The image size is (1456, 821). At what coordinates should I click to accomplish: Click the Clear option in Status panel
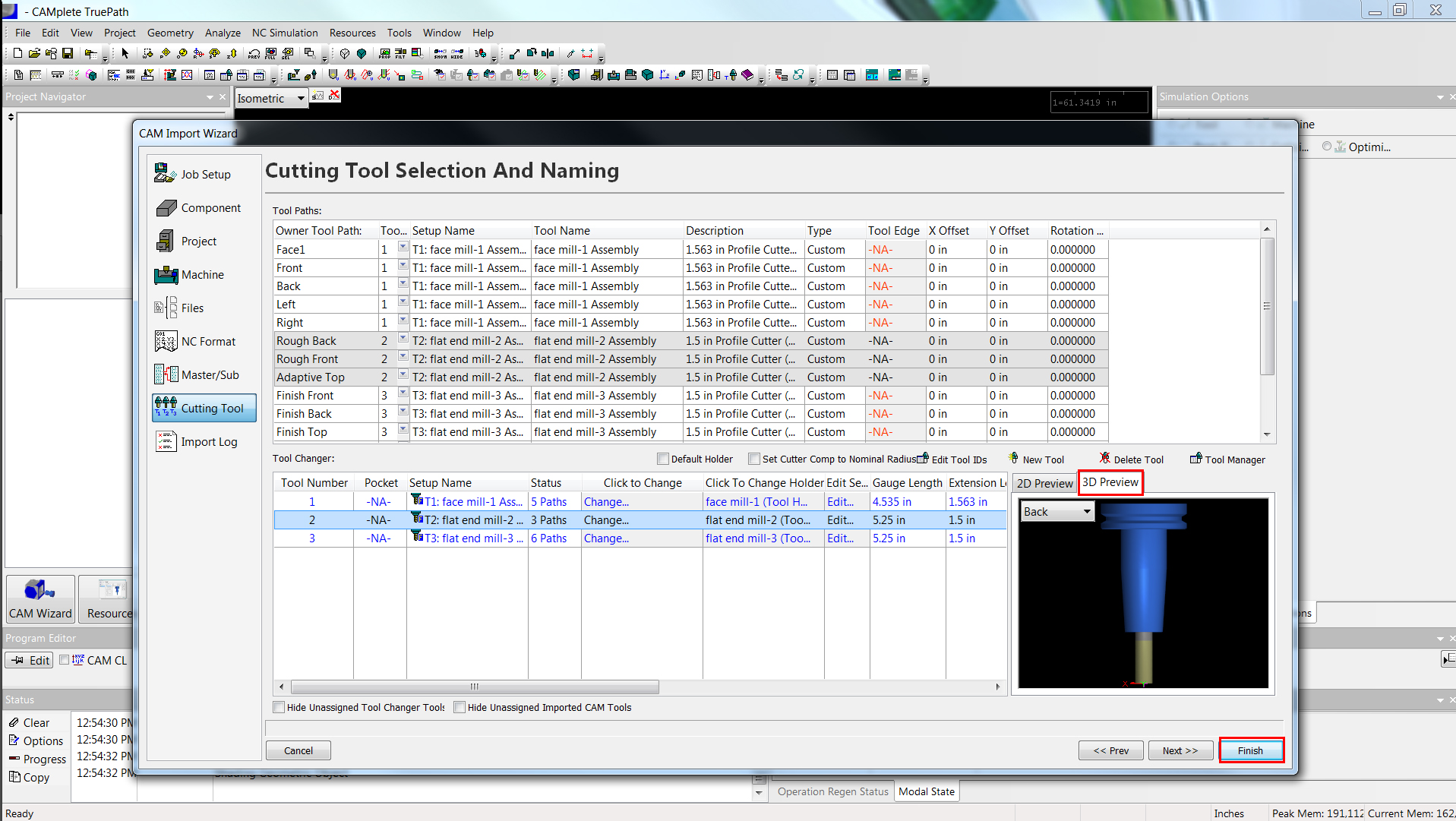click(x=30, y=722)
